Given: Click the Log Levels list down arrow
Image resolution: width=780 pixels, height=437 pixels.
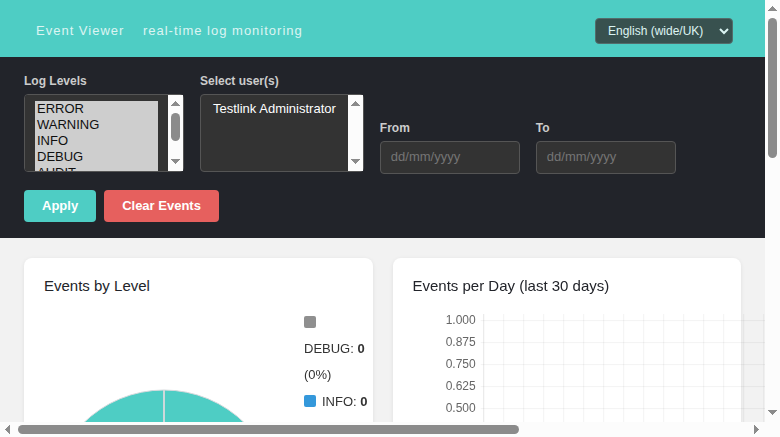Looking at the screenshot, I should 175,161.
